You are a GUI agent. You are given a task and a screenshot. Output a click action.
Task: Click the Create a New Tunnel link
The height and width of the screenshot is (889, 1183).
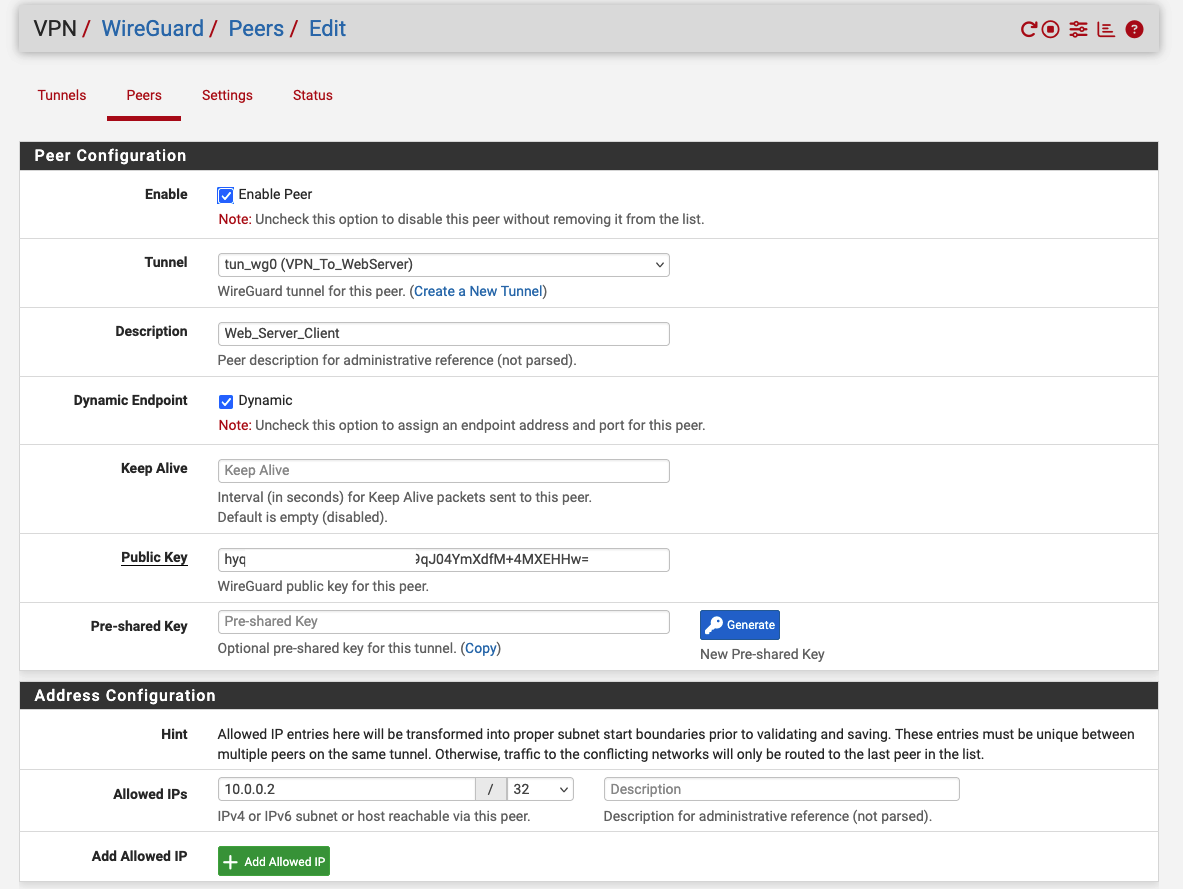coord(478,291)
